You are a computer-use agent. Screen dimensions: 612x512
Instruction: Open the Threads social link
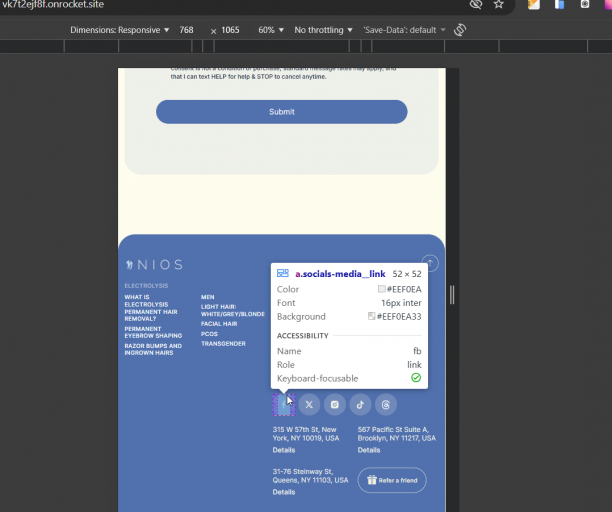pos(386,405)
